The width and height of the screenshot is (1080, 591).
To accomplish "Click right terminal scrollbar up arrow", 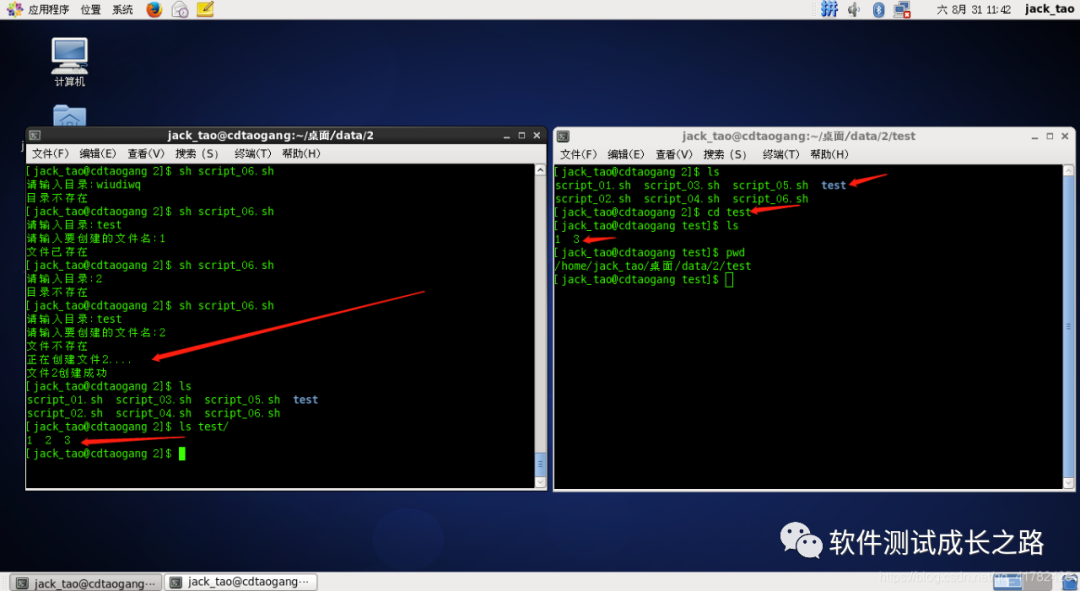I will pyautogui.click(x=1068, y=171).
